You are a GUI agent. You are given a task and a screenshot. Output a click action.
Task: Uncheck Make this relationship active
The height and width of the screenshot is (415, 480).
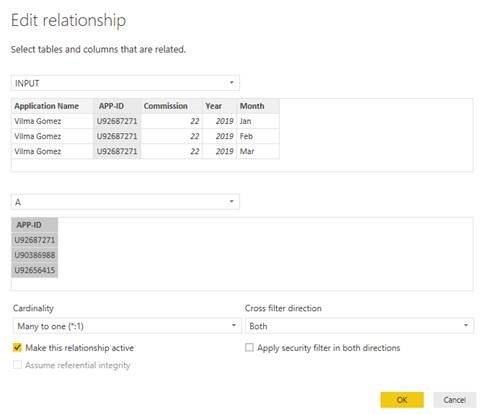pyautogui.click(x=17, y=347)
